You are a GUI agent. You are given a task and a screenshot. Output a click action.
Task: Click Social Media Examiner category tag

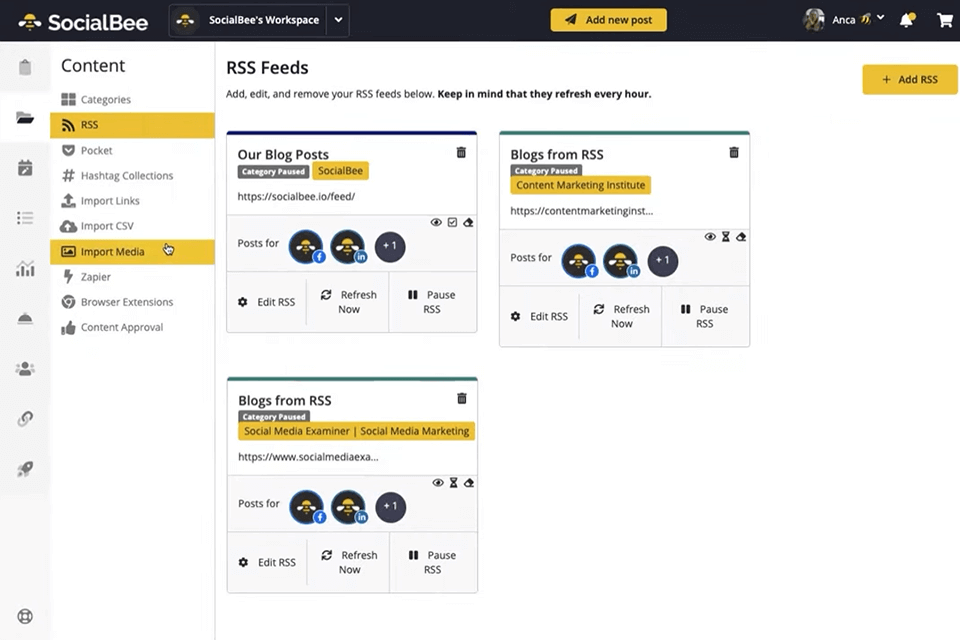coord(356,431)
